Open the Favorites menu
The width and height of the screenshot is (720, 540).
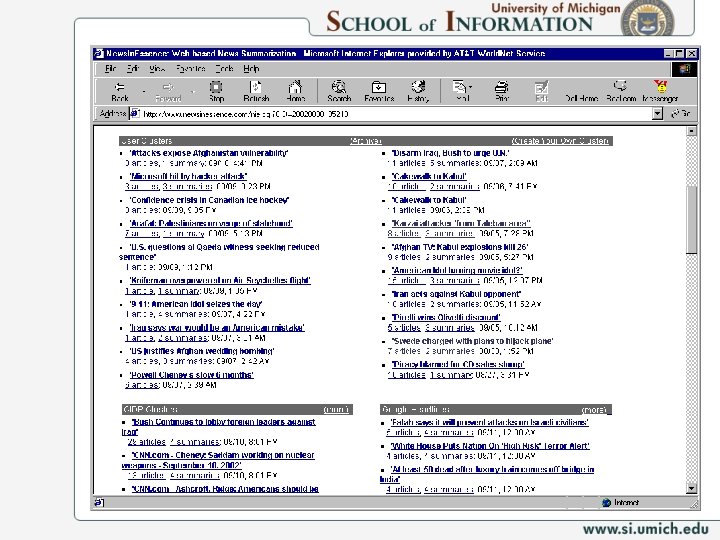[191, 69]
